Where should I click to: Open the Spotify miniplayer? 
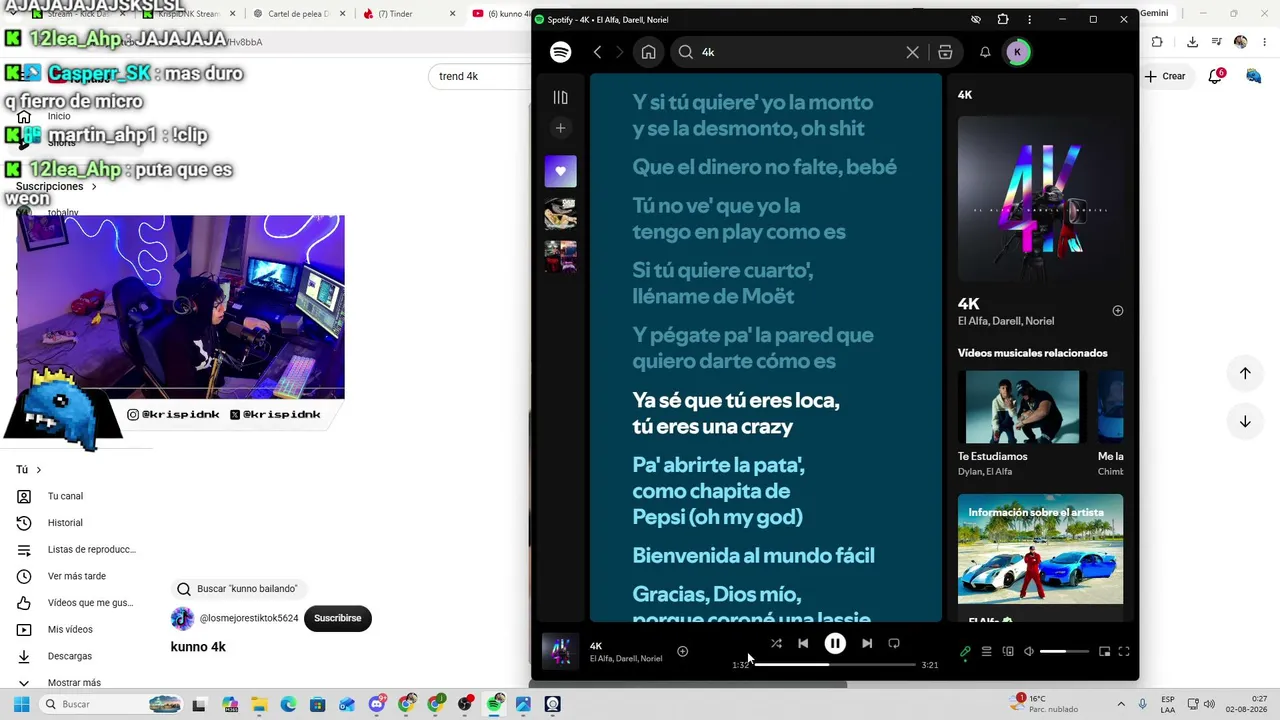point(1104,652)
